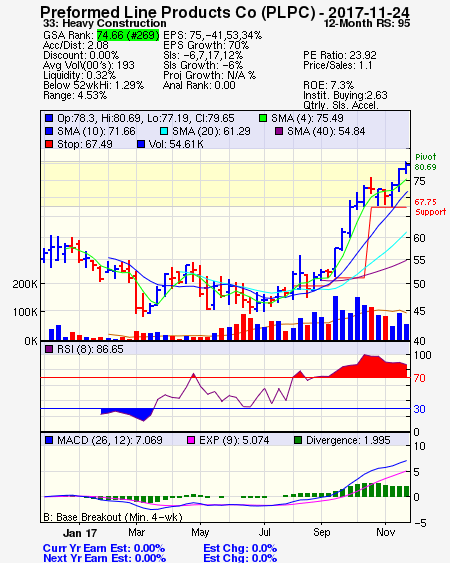Click the 'Discount: 0.00%' text

pyautogui.click(x=81, y=55)
